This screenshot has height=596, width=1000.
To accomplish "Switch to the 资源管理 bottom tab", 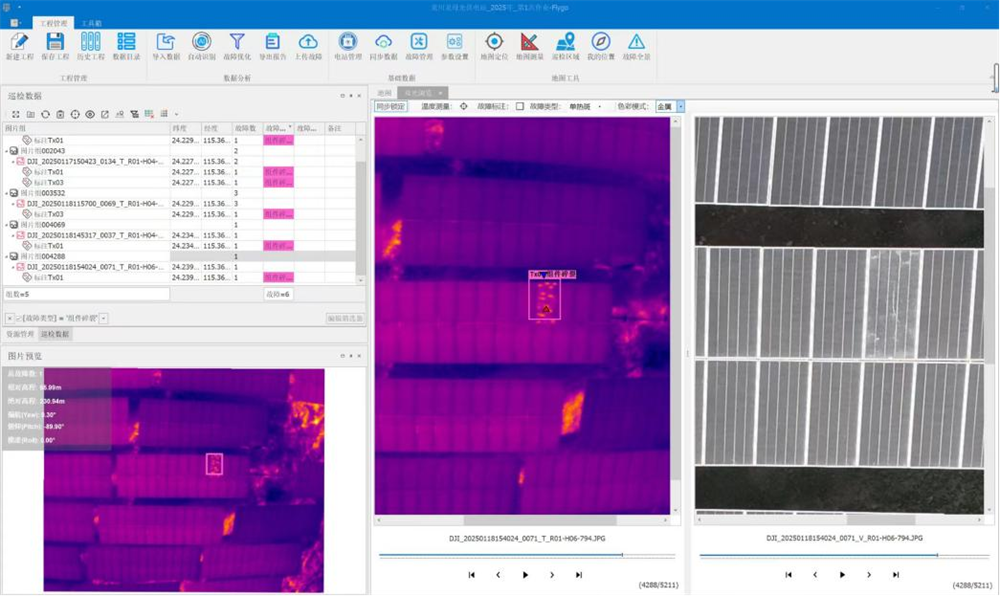I will click(x=20, y=334).
